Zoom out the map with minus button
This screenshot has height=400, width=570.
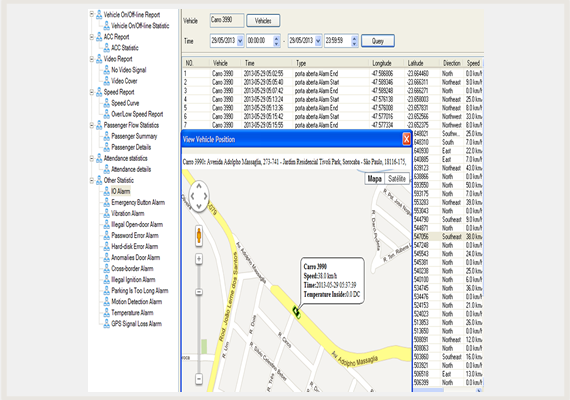pos(199,379)
